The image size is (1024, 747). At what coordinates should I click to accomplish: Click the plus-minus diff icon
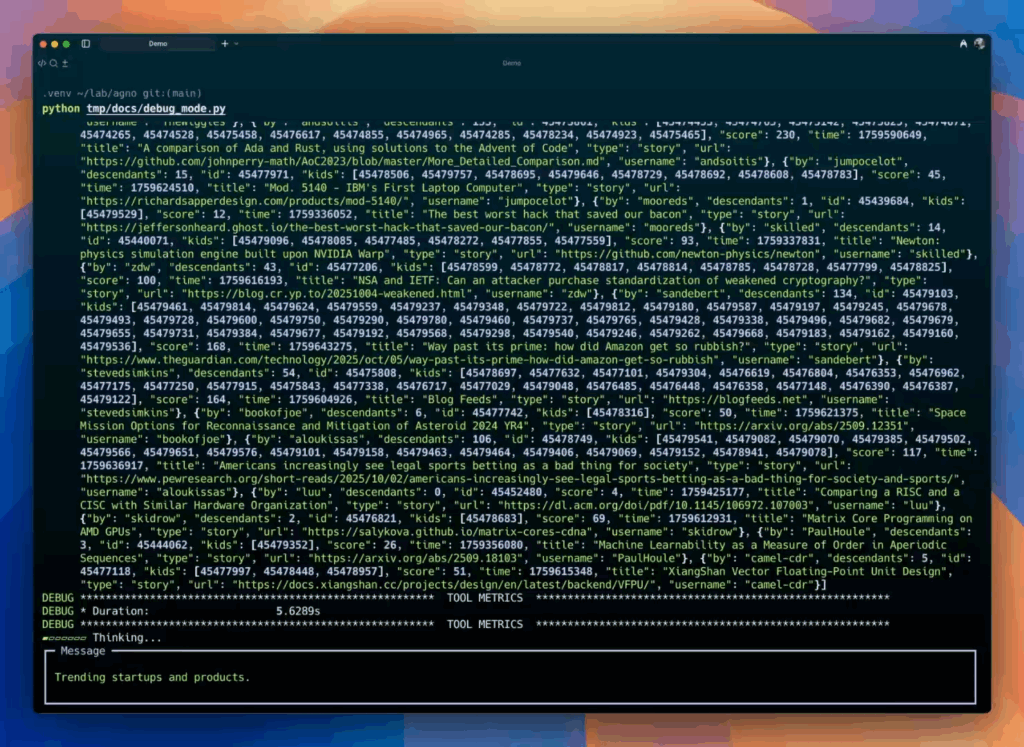tap(65, 63)
